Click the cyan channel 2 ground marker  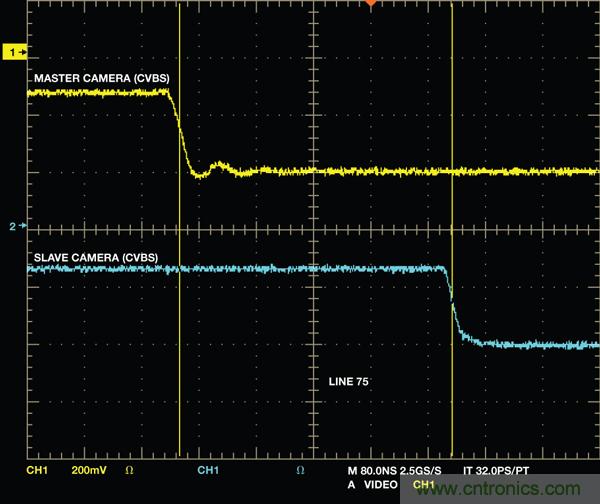pos(13,227)
